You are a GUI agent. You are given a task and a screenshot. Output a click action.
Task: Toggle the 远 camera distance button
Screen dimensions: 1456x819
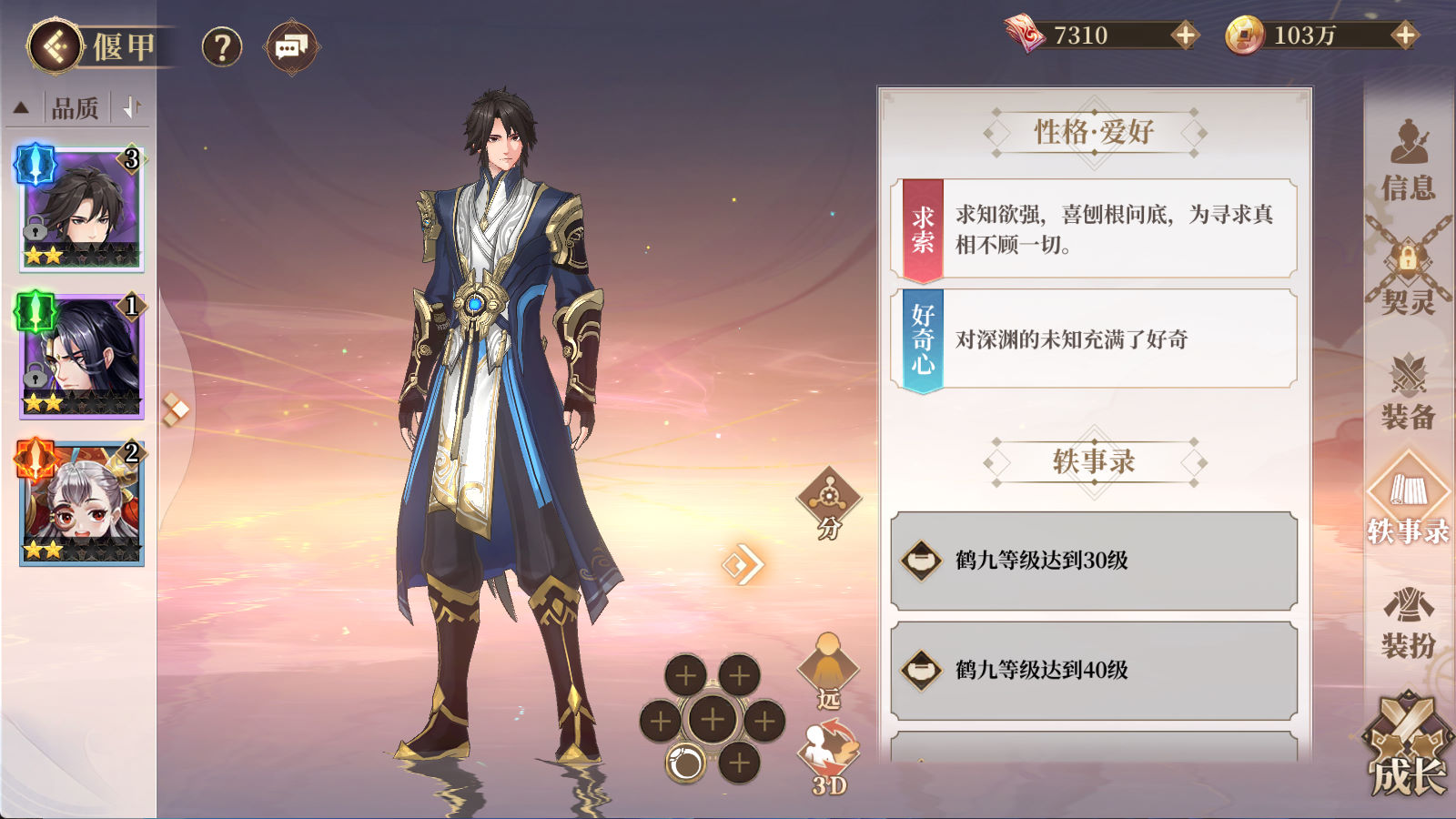[828, 672]
